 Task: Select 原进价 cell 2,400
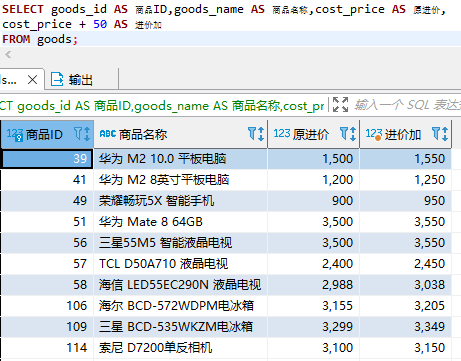click(313, 264)
